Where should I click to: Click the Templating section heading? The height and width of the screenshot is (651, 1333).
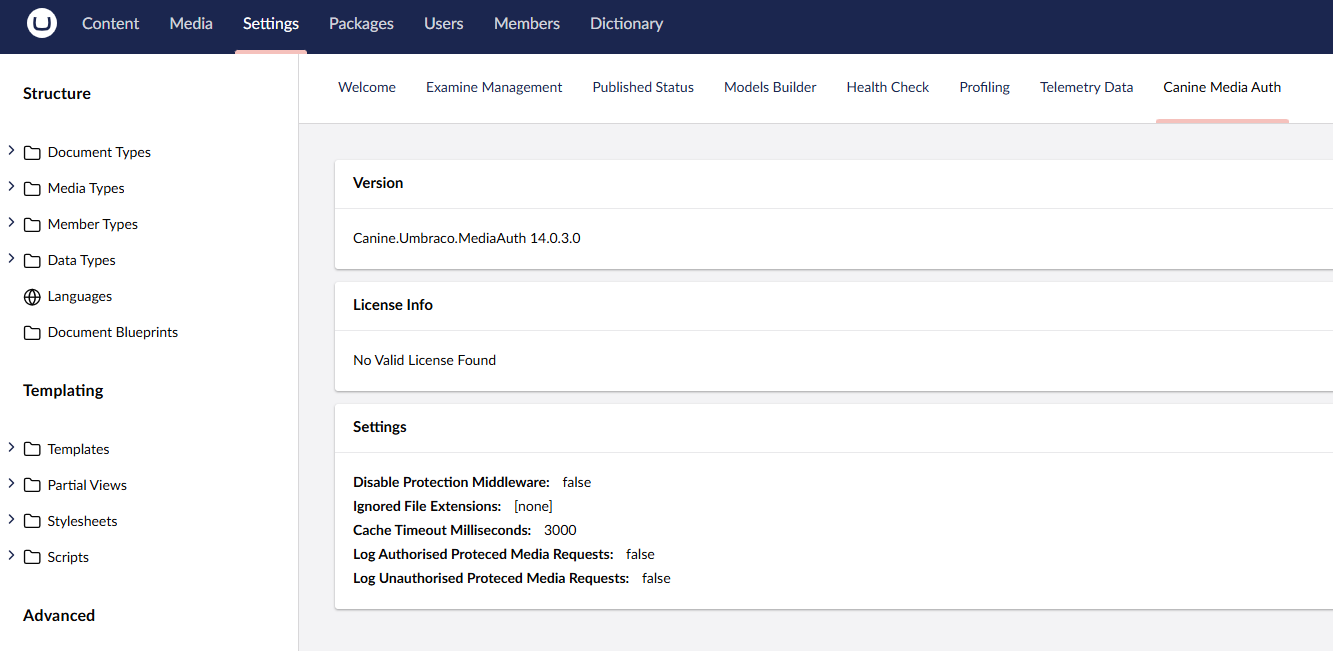[63, 391]
